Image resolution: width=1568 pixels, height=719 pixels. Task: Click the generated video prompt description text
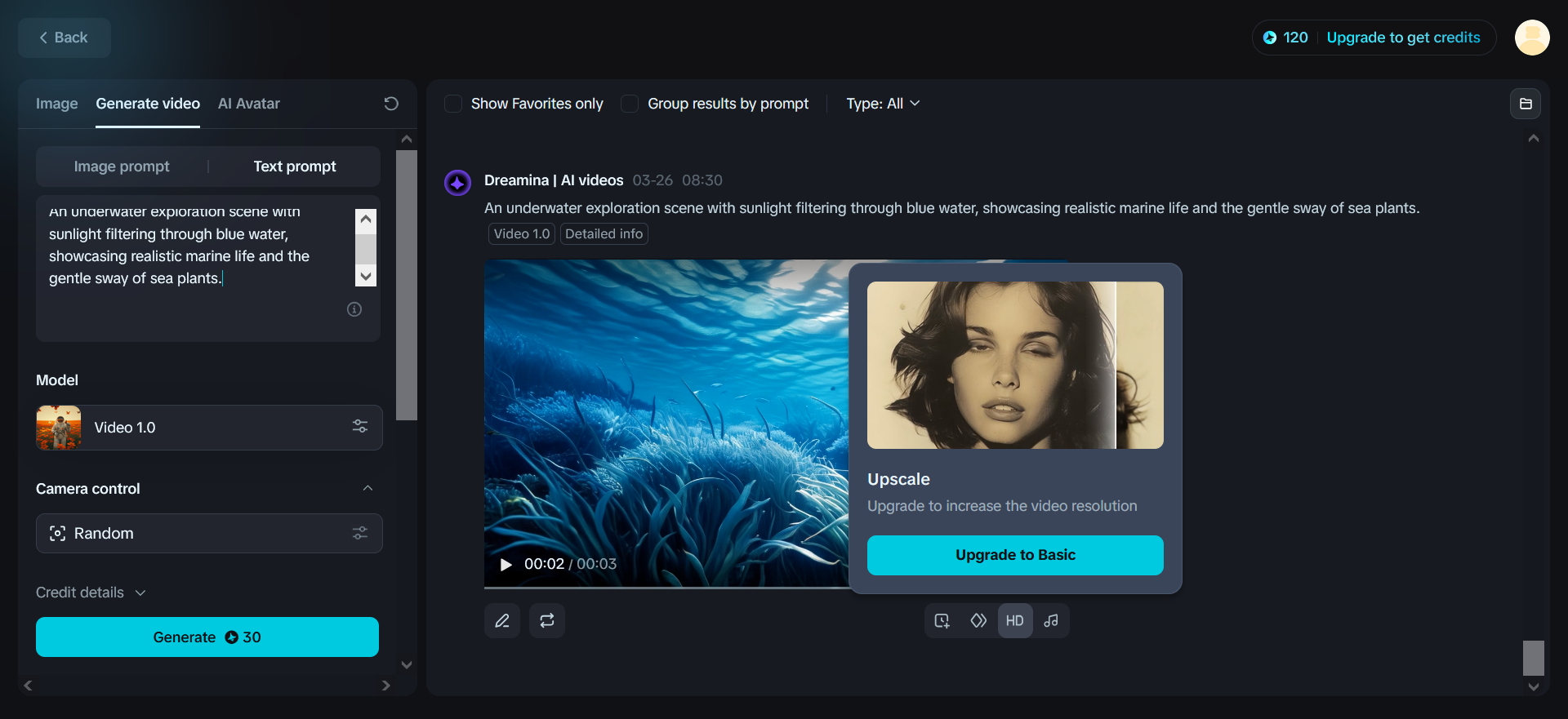pos(952,208)
